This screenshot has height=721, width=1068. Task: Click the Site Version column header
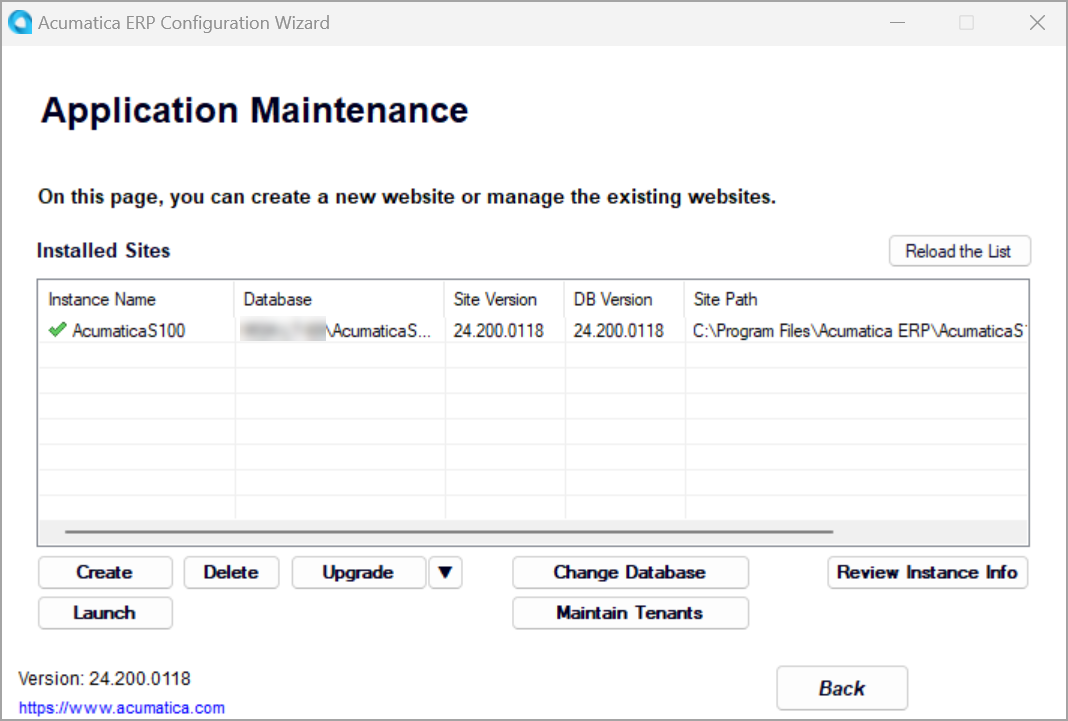point(504,300)
